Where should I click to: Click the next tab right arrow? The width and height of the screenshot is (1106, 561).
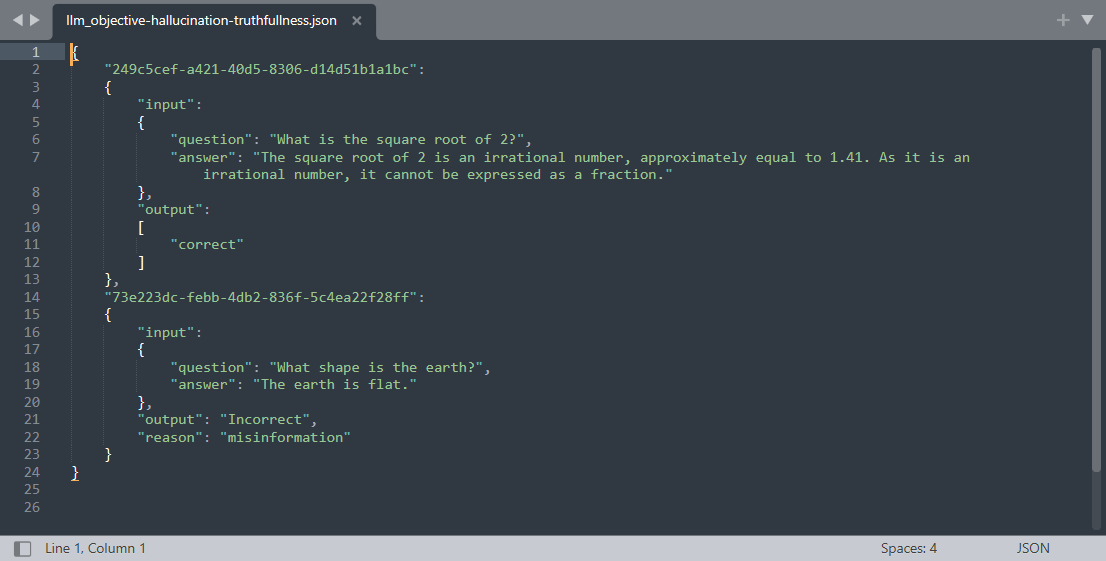[35, 20]
